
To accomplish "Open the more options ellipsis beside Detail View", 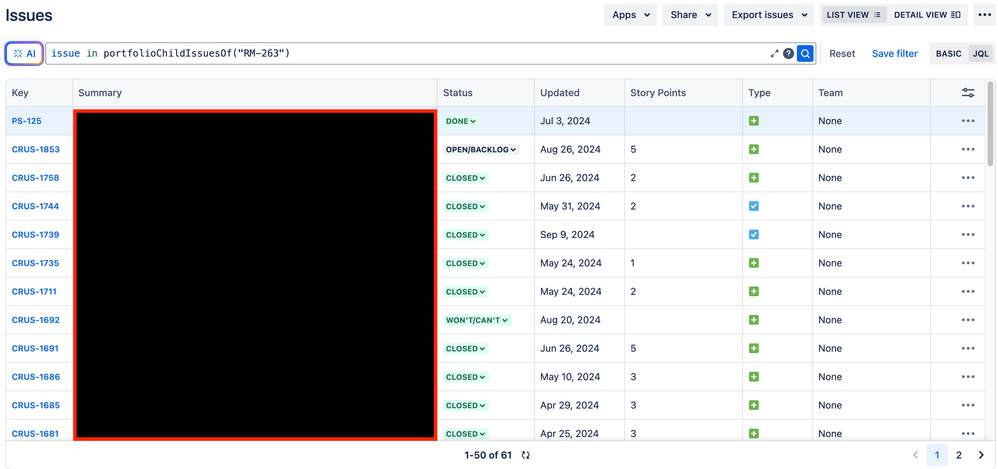I will tap(984, 15).
